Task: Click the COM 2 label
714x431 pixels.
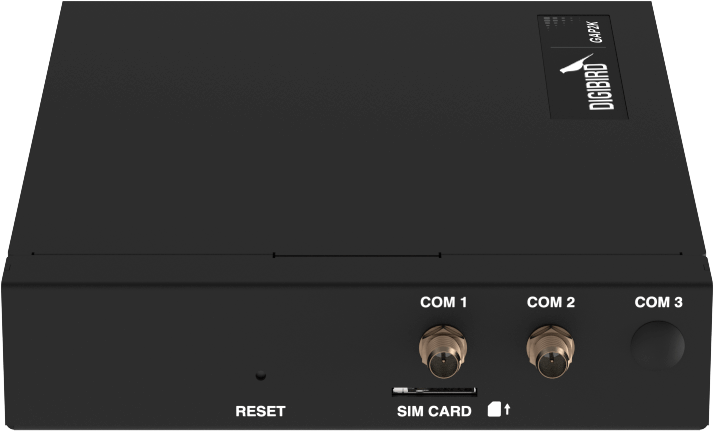Action: pyautogui.click(x=551, y=302)
